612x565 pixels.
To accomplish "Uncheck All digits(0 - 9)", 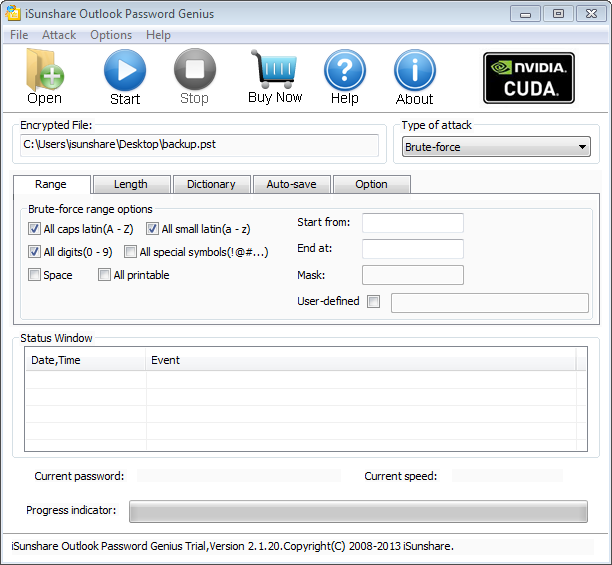I will (x=34, y=252).
